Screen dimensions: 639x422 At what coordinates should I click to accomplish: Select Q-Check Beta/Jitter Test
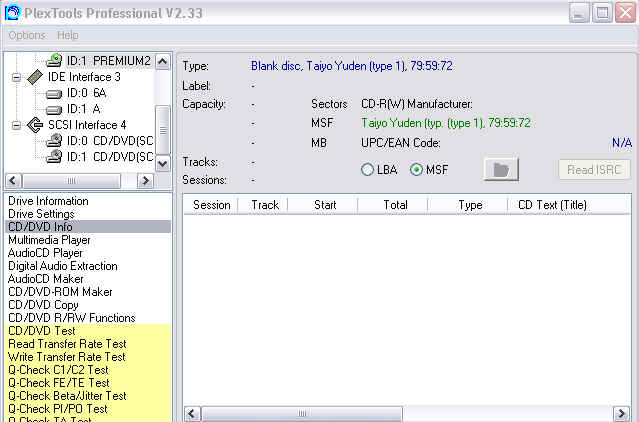pos(88,396)
